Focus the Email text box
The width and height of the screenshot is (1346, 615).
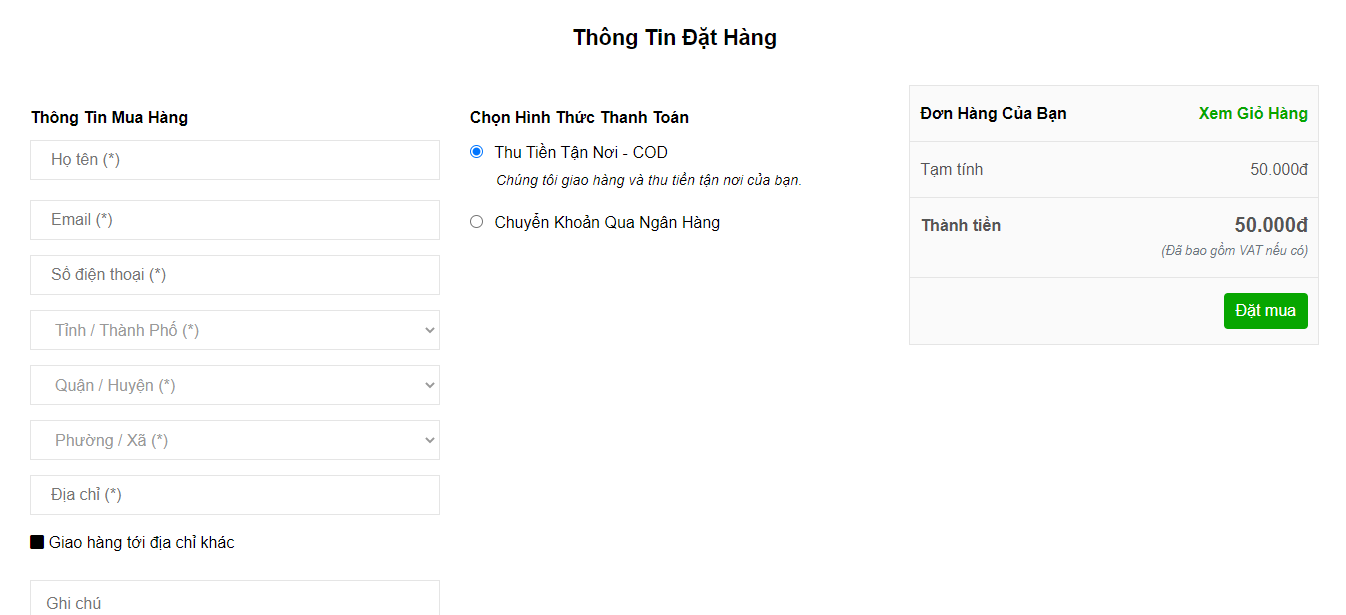(235, 220)
